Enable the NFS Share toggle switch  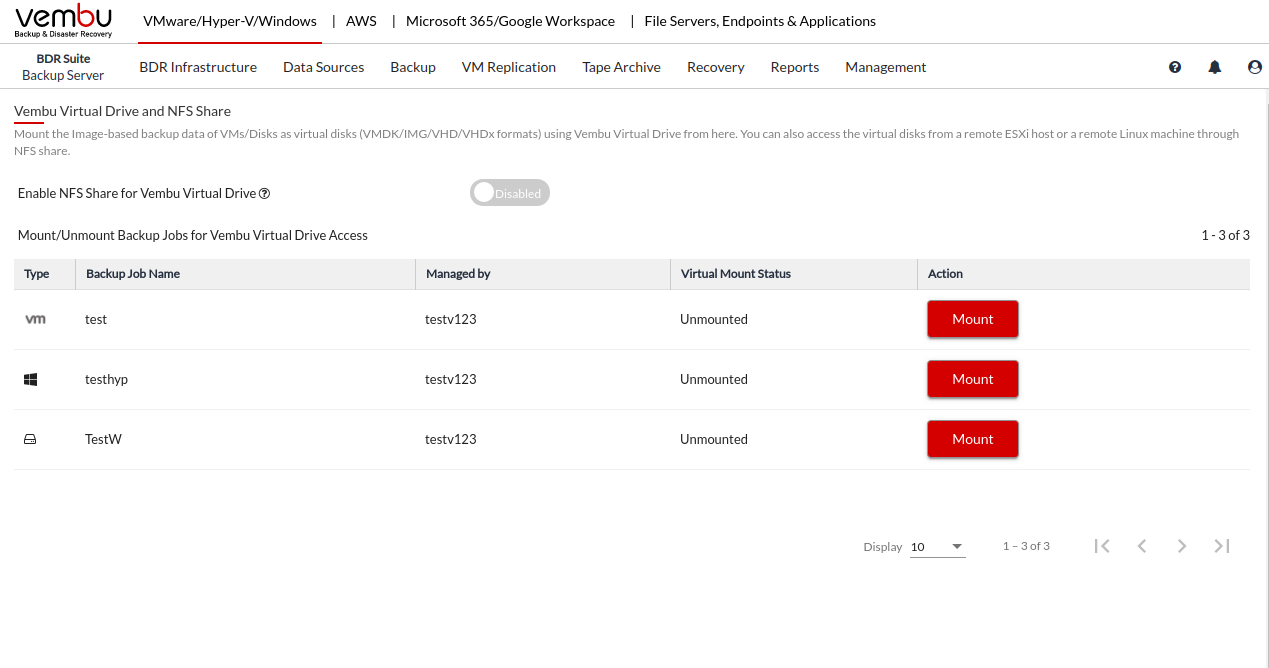point(510,193)
